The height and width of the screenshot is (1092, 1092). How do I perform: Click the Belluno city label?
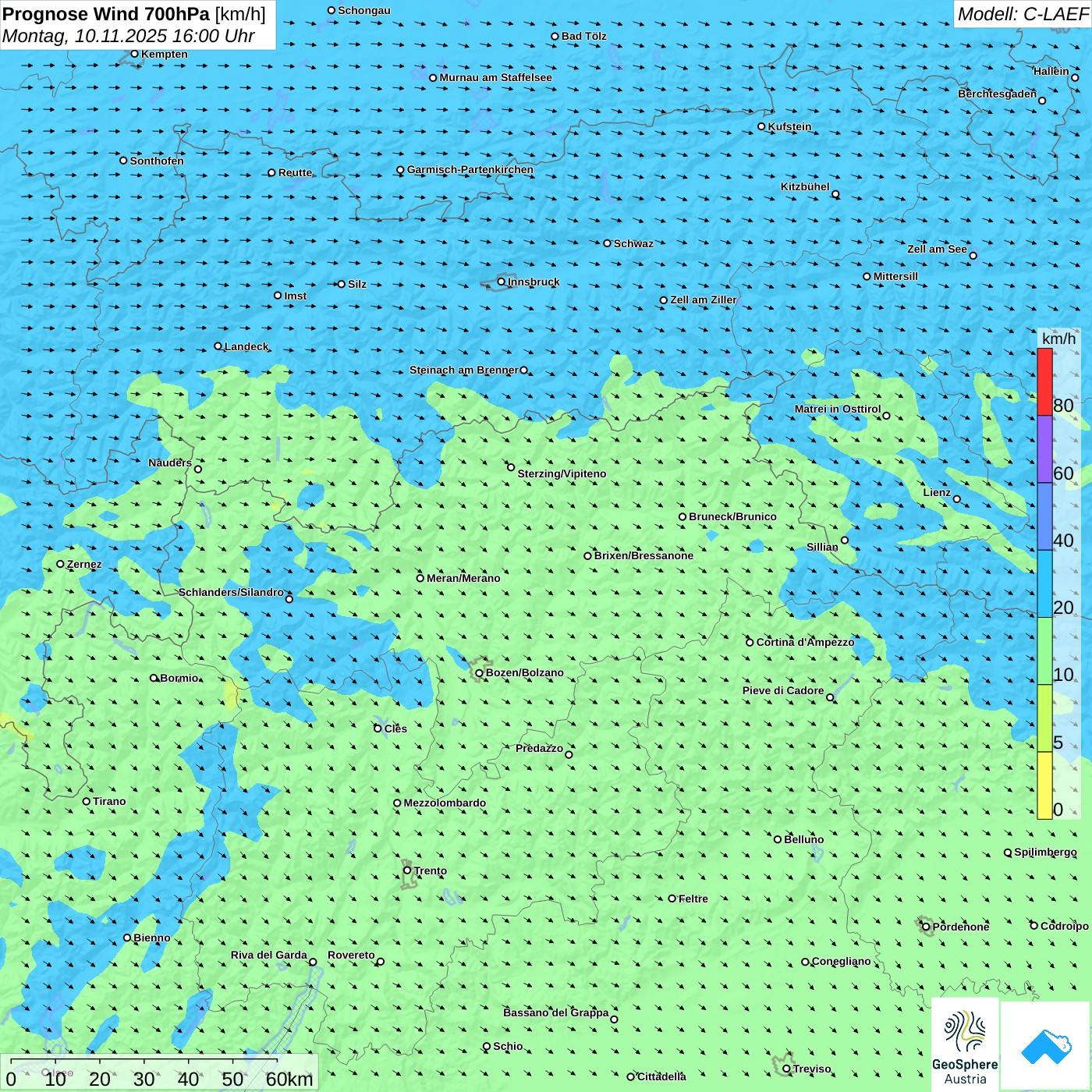tap(803, 839)
